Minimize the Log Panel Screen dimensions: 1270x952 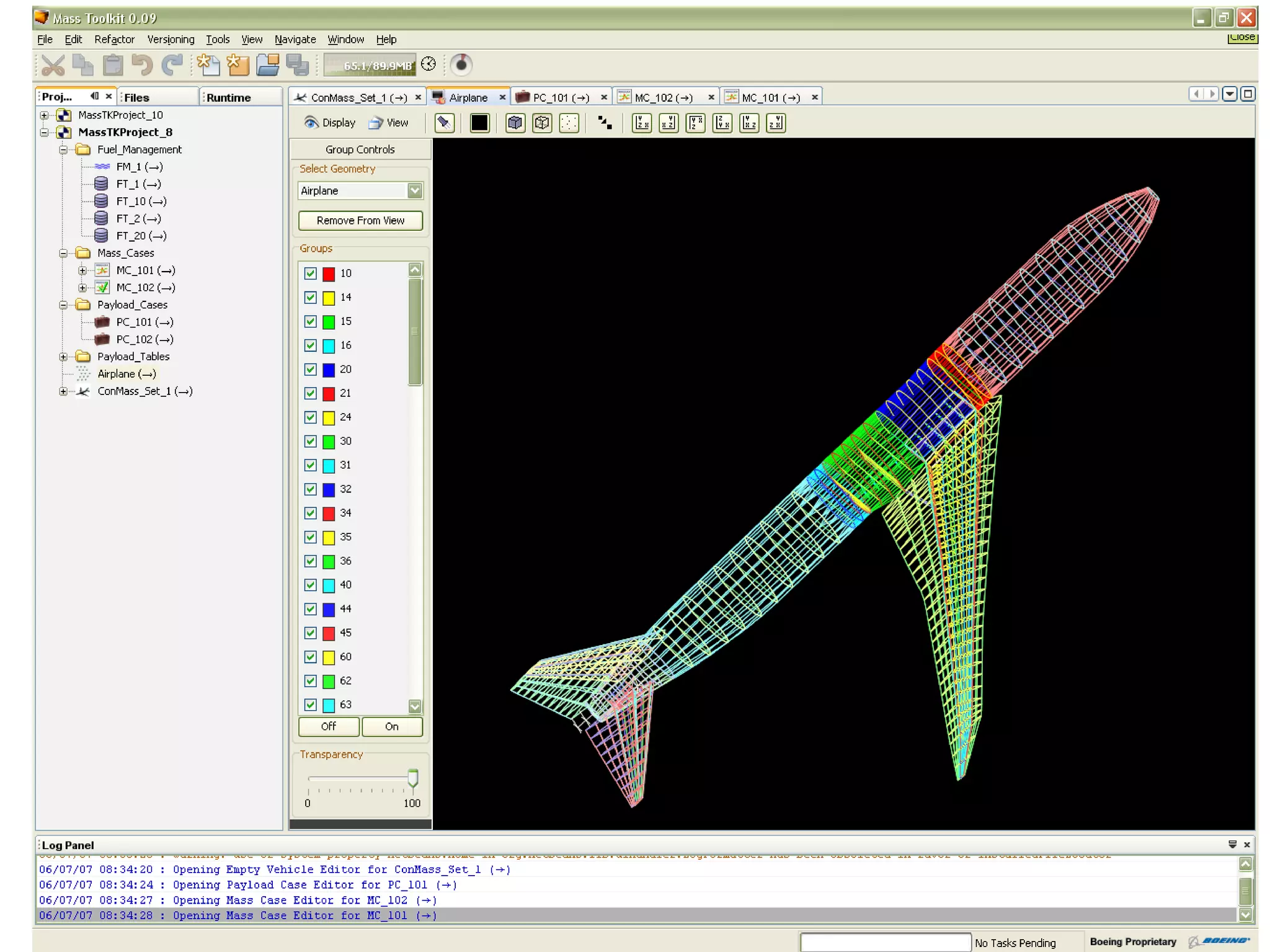pyautogui.click(x=1233, y=845)
